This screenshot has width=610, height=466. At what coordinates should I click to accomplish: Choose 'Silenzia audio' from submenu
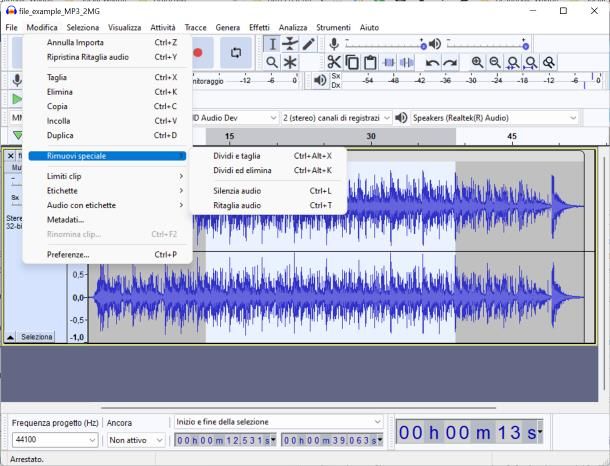pyautogui.click(x=268, y=191)
